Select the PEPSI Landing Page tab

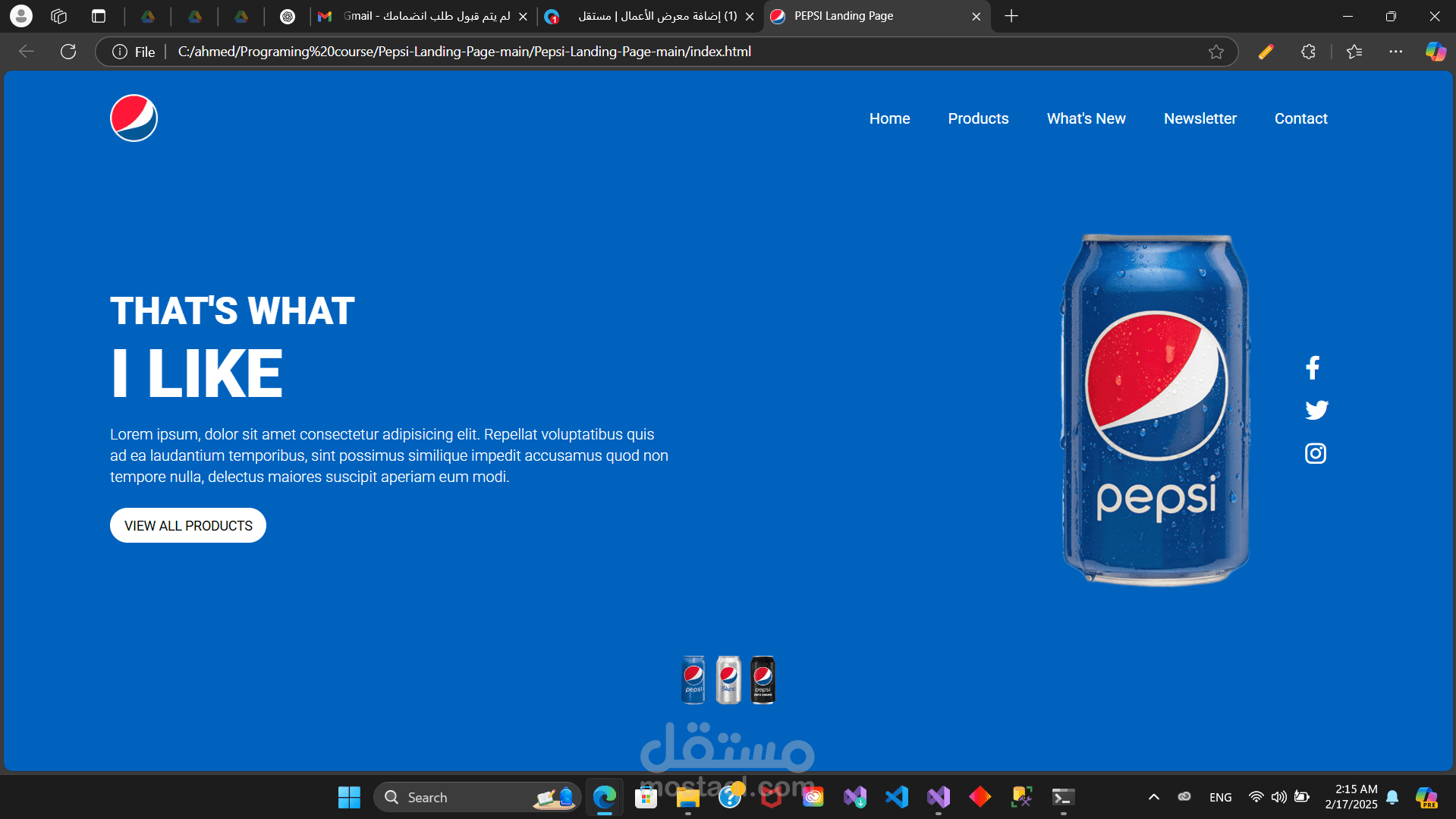click(876, 16)
